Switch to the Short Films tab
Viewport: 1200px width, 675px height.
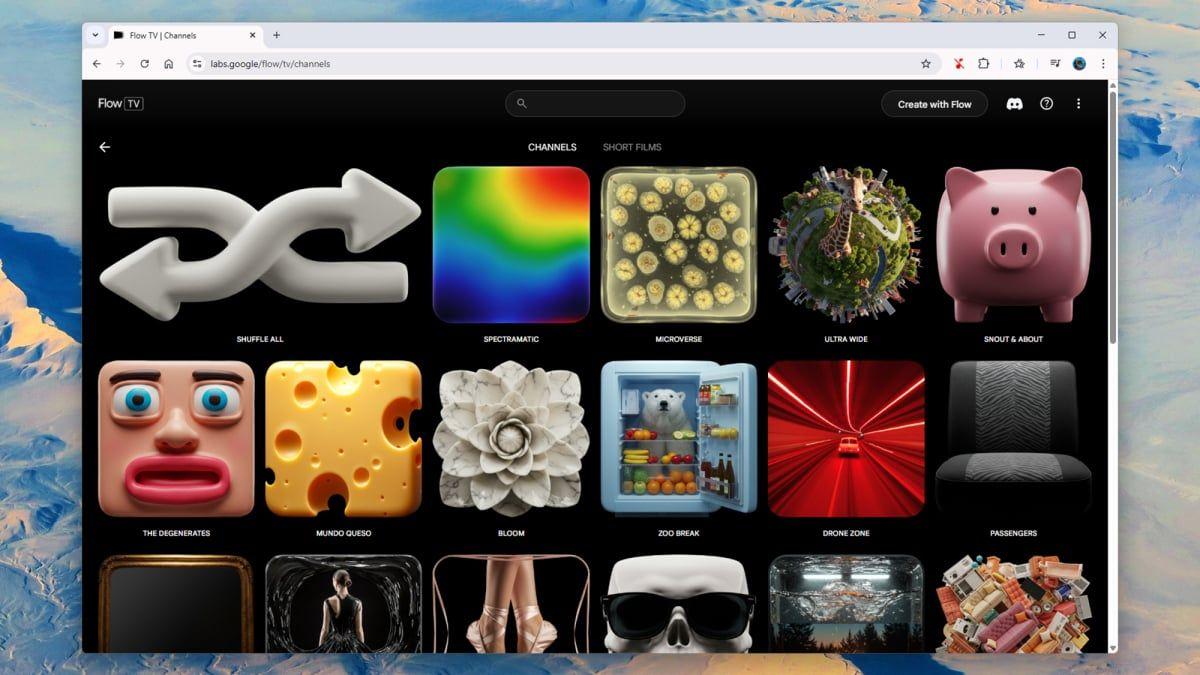tap(632, 147)
